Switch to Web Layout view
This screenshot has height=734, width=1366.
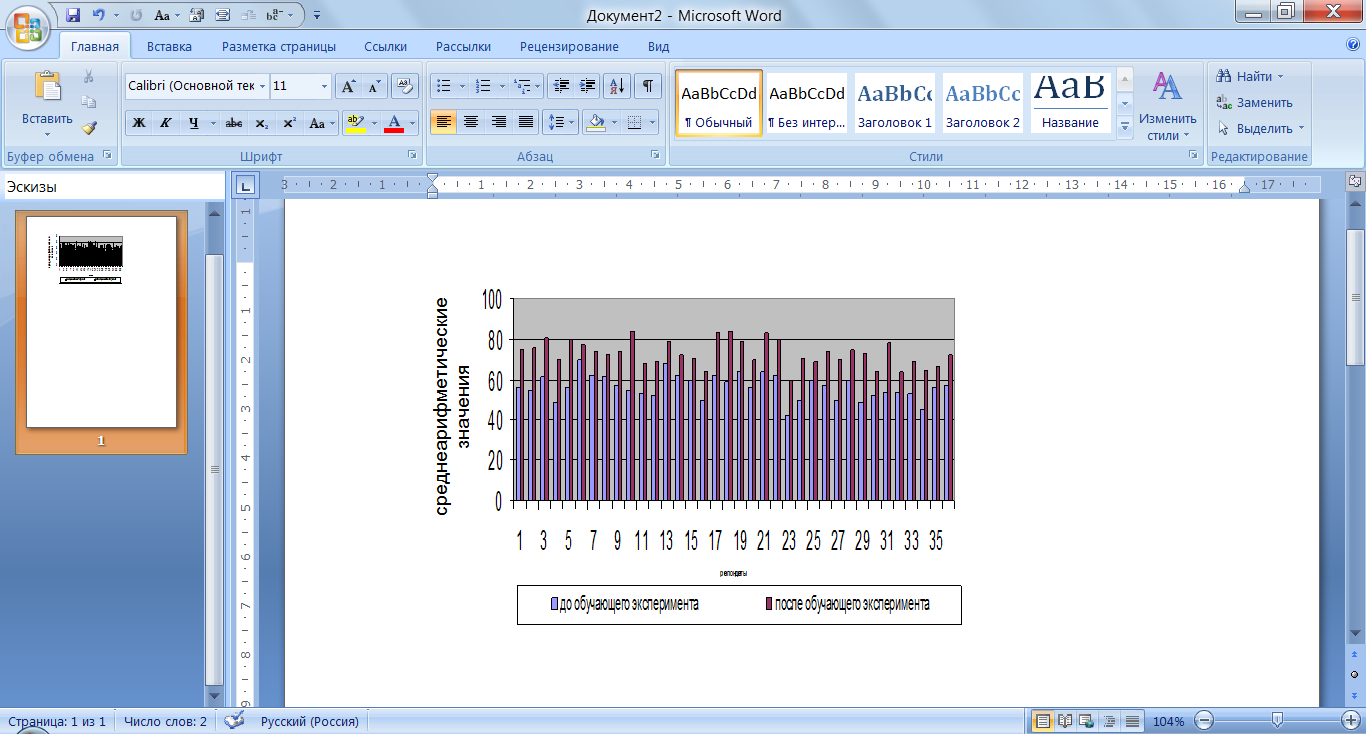point(1087,721)
